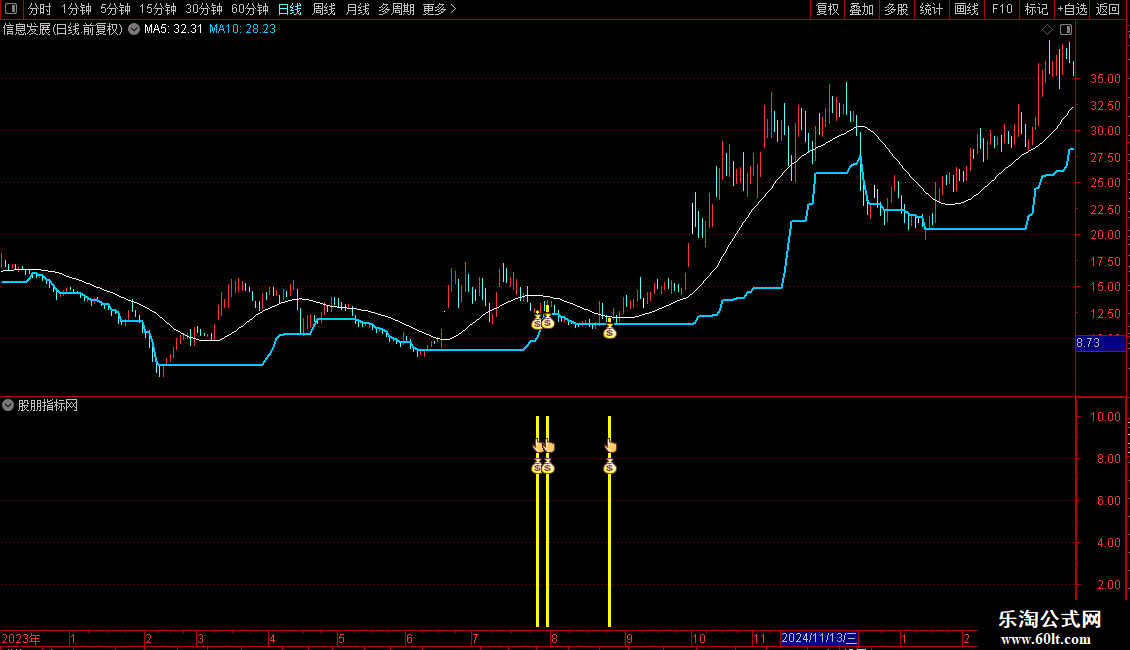
Task: Click month 10 on the time axis
Action: tap(698, 638)
